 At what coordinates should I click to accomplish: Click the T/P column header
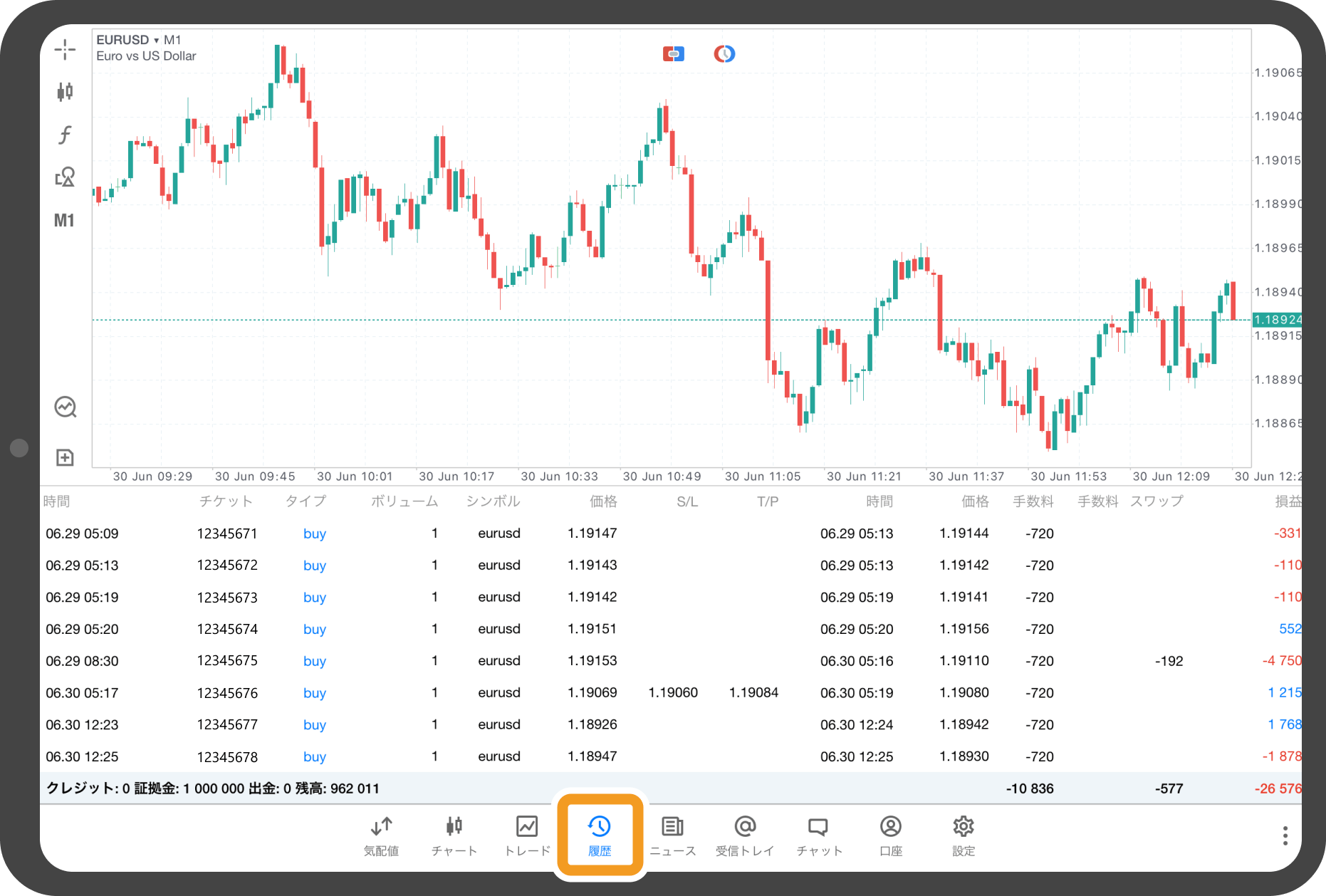[768, 501]
